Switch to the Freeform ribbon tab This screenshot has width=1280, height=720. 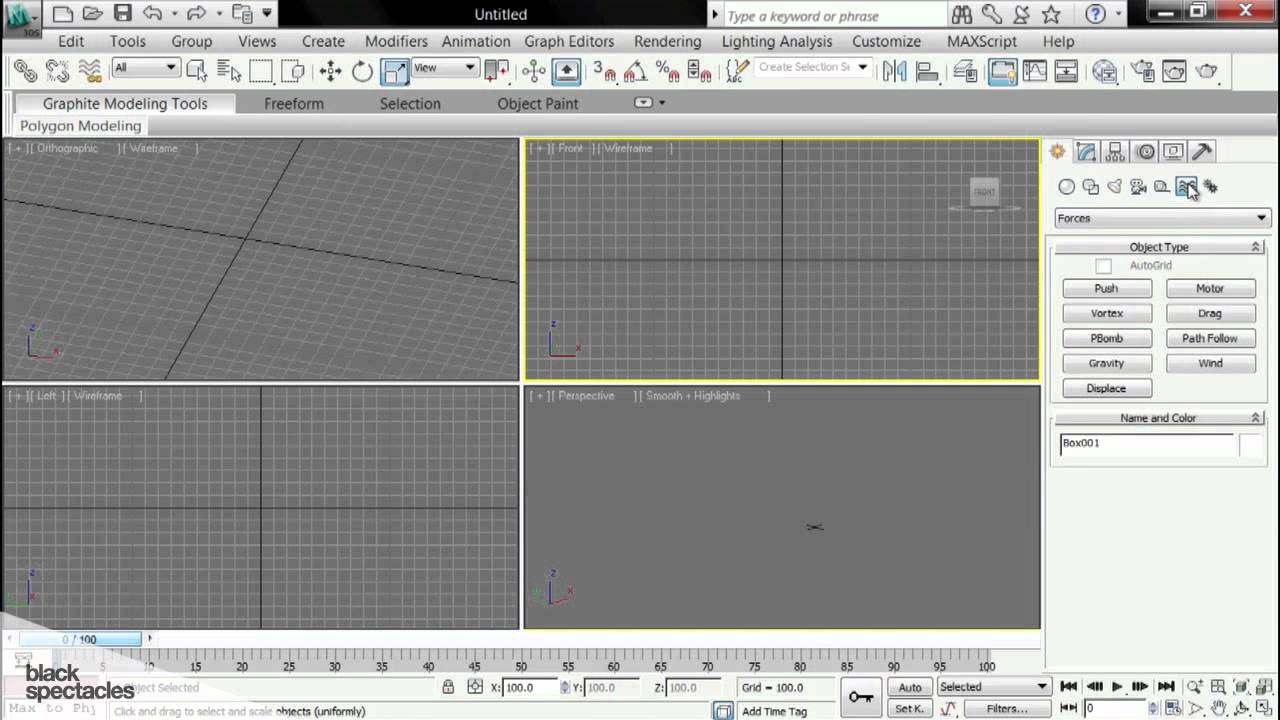(x=293, y=103)
